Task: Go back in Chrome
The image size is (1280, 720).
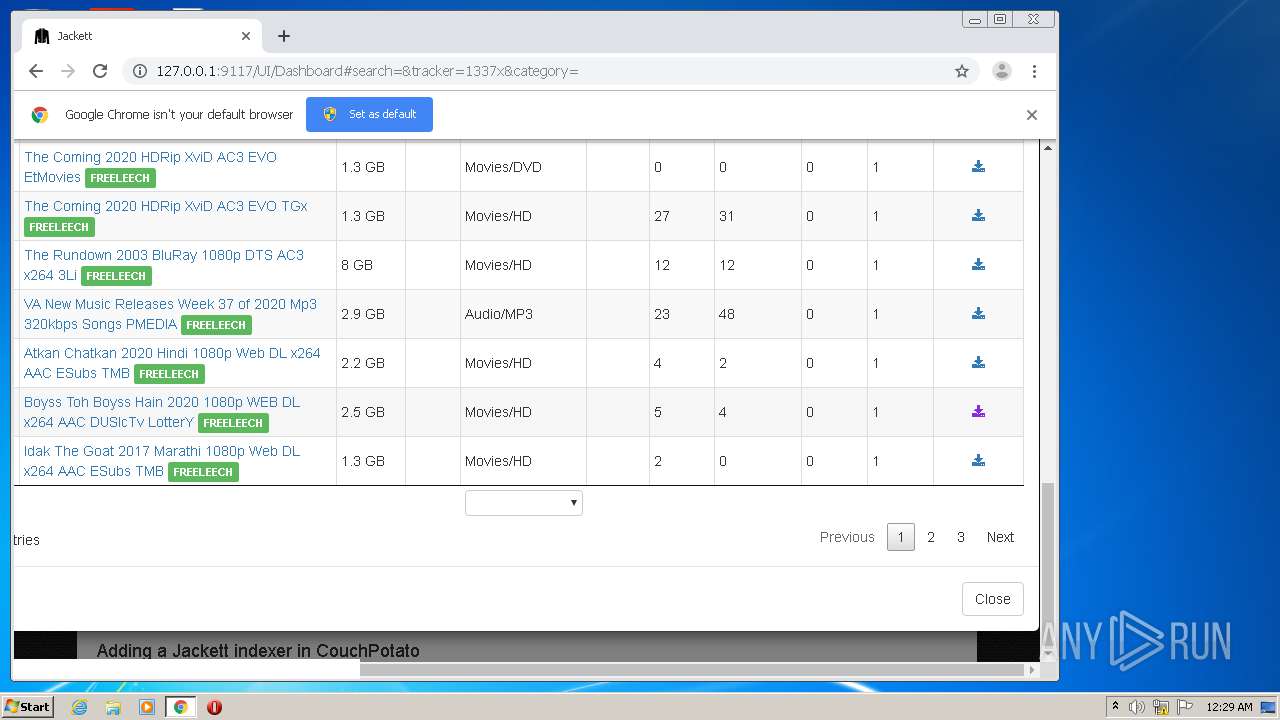Action: (x=36, y=71)
